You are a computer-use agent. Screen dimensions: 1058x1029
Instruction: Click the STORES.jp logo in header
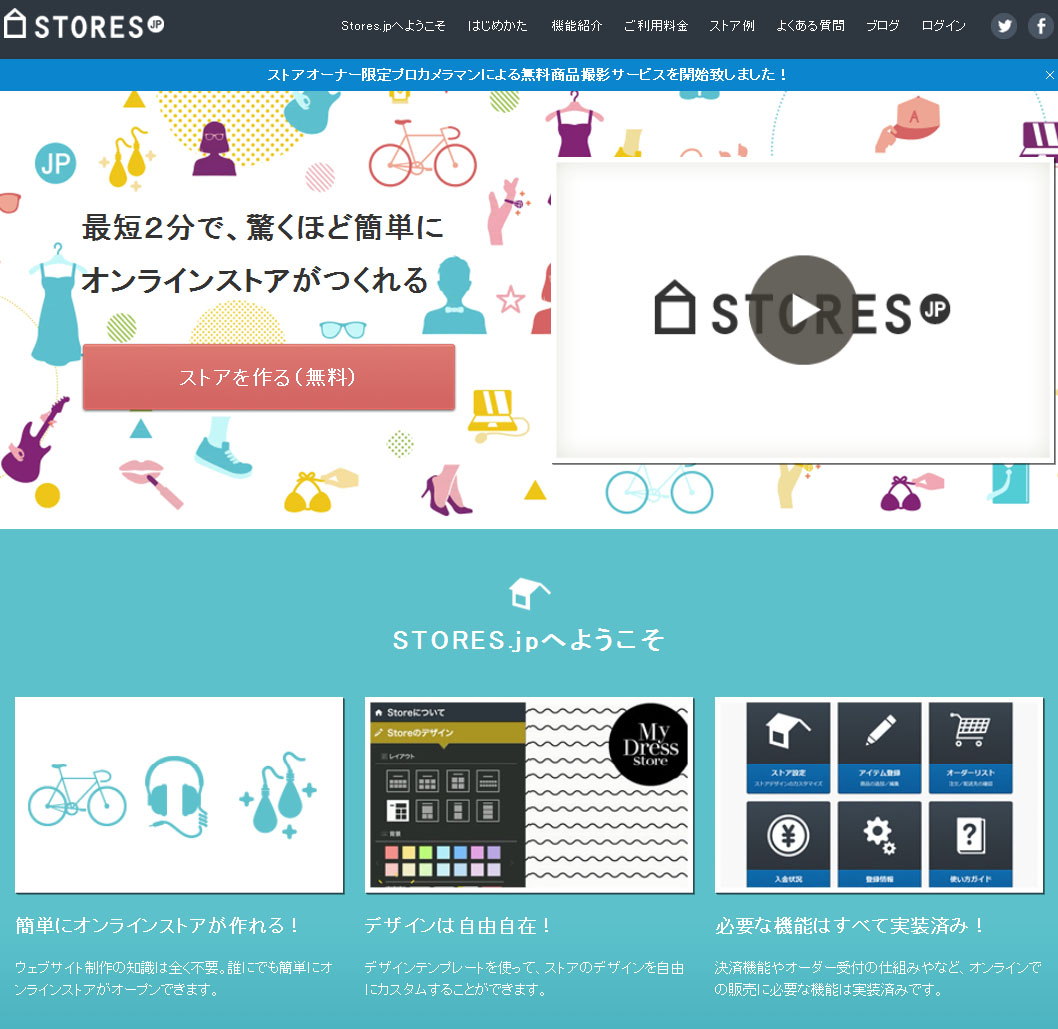pyautogui.click(x=84, y=25)
